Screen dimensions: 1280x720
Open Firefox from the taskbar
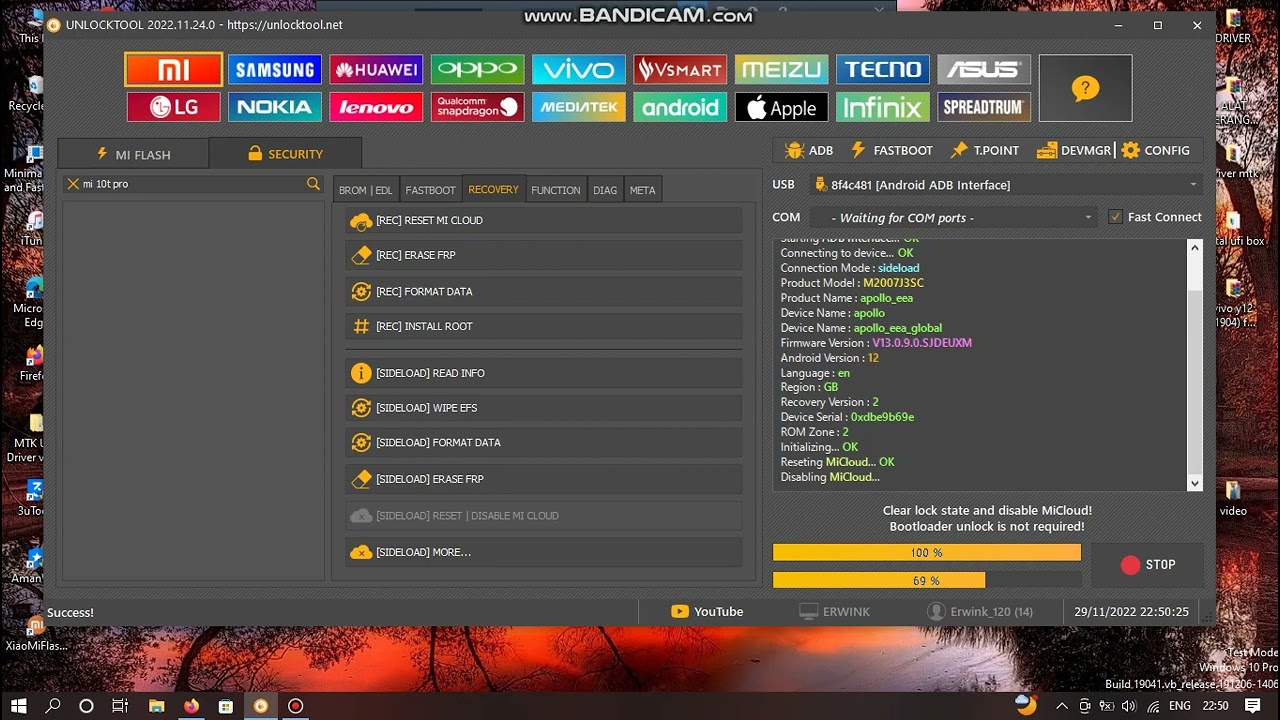click(191, 706)
